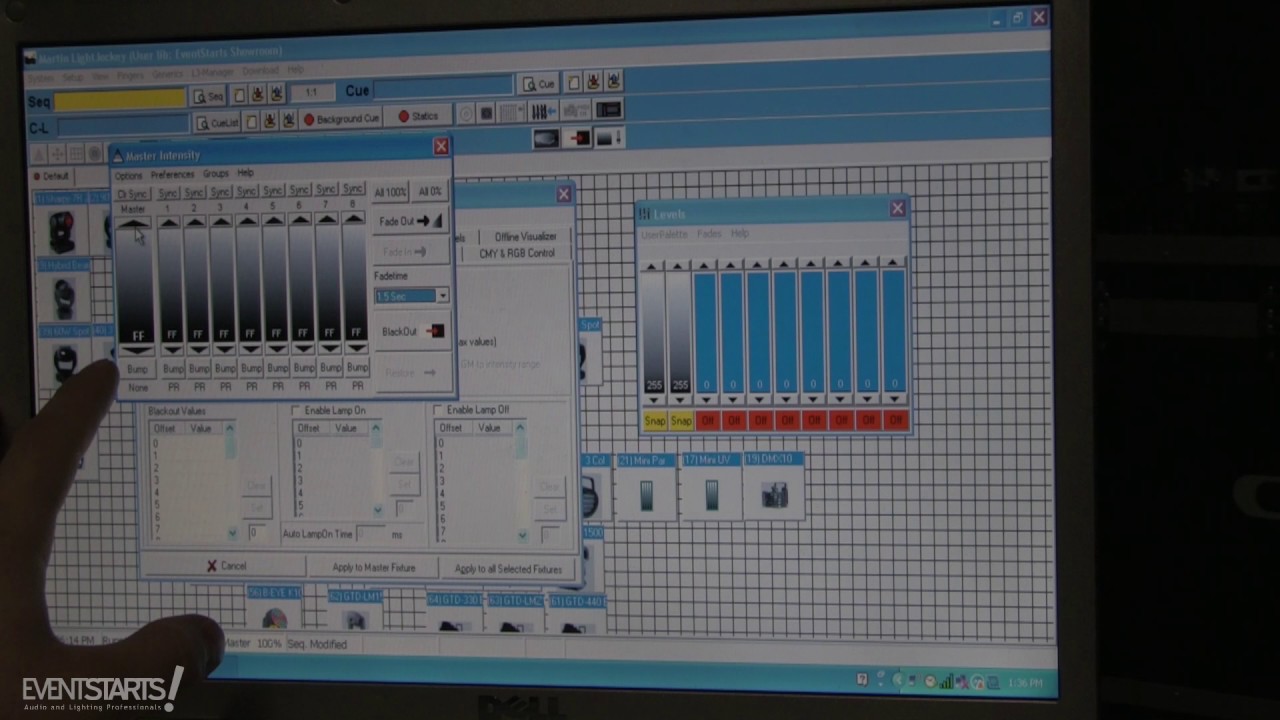Click Apply to Master Fixture button

pyautogui.click(x=374, y=568)
